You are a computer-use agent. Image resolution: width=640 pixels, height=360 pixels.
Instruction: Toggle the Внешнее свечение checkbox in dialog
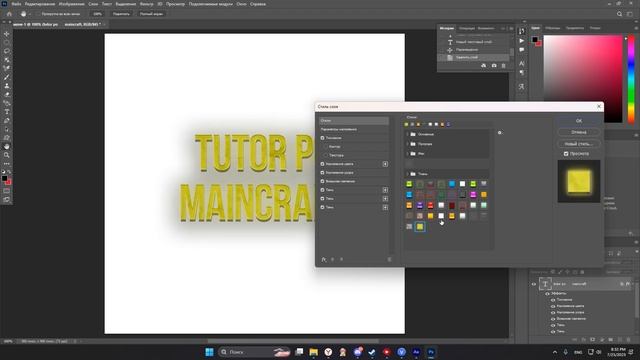[322, 181]
